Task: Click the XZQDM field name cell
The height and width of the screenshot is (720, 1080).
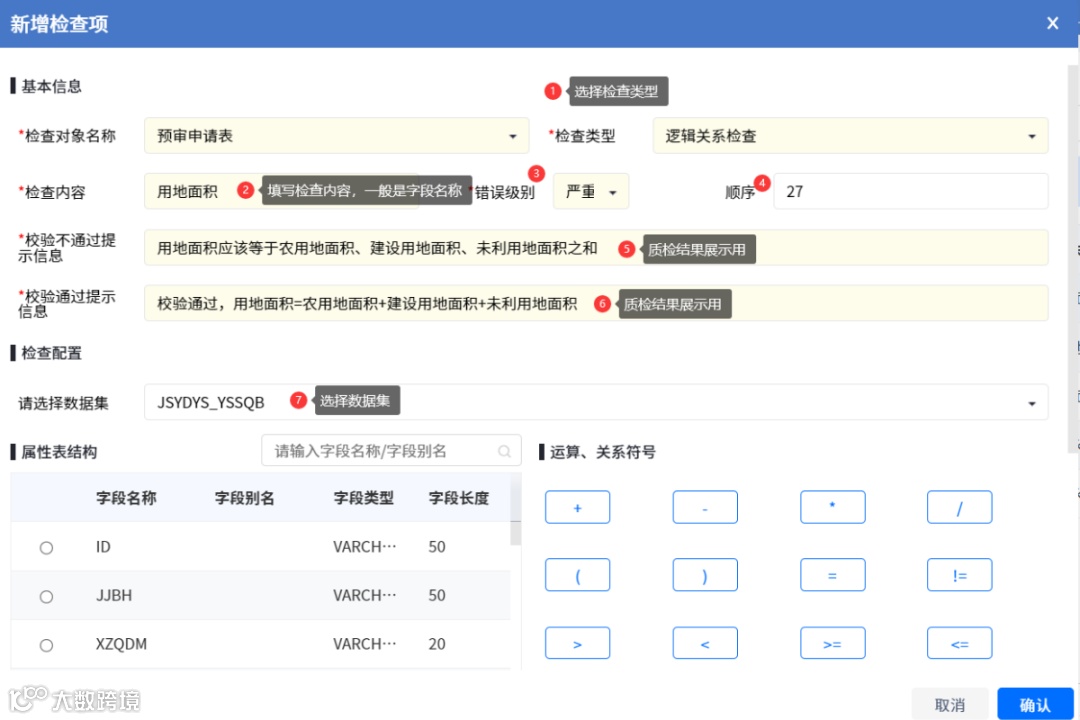Action: (121, 644)
